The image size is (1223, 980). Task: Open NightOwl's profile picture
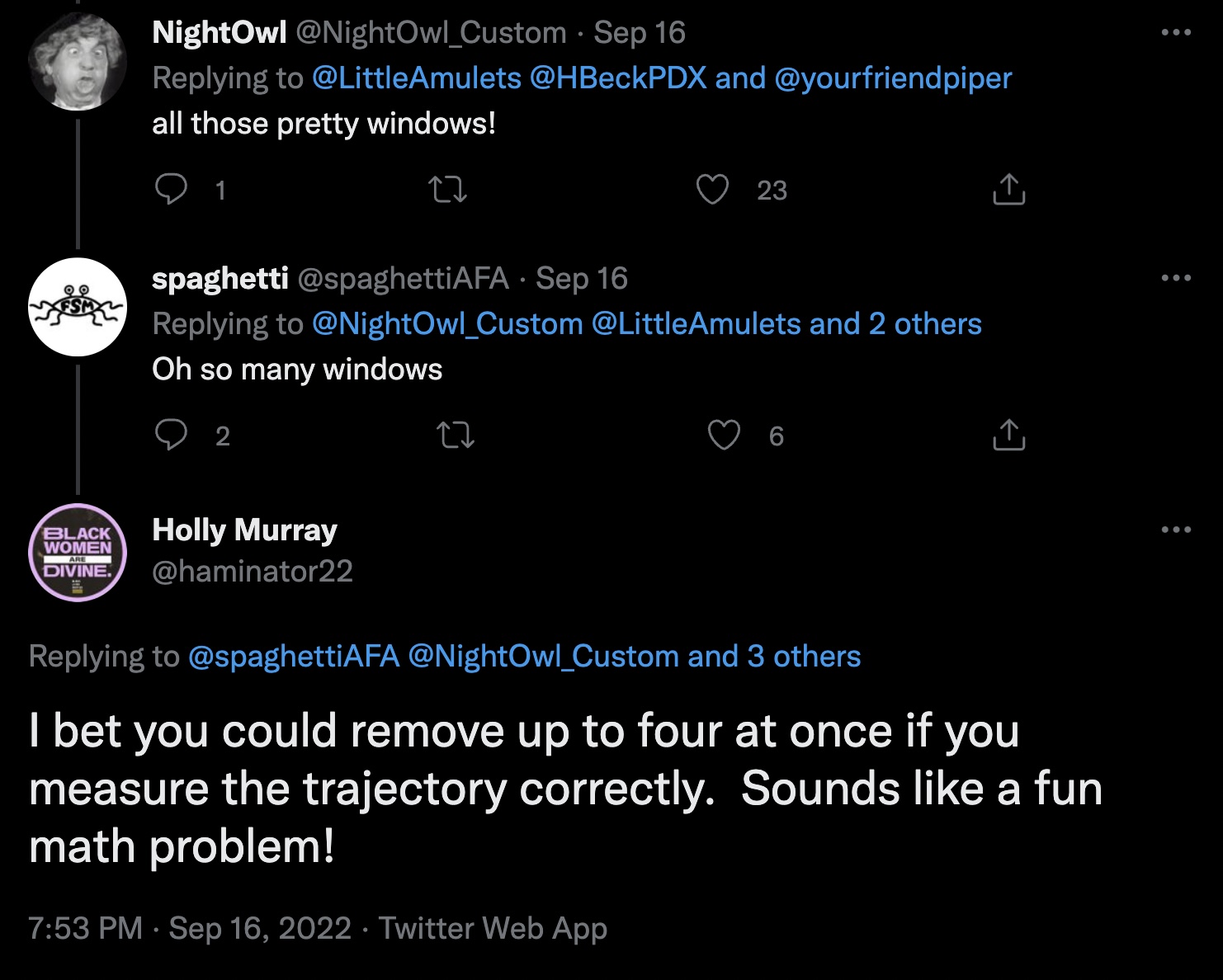click(x=78, y=60)
